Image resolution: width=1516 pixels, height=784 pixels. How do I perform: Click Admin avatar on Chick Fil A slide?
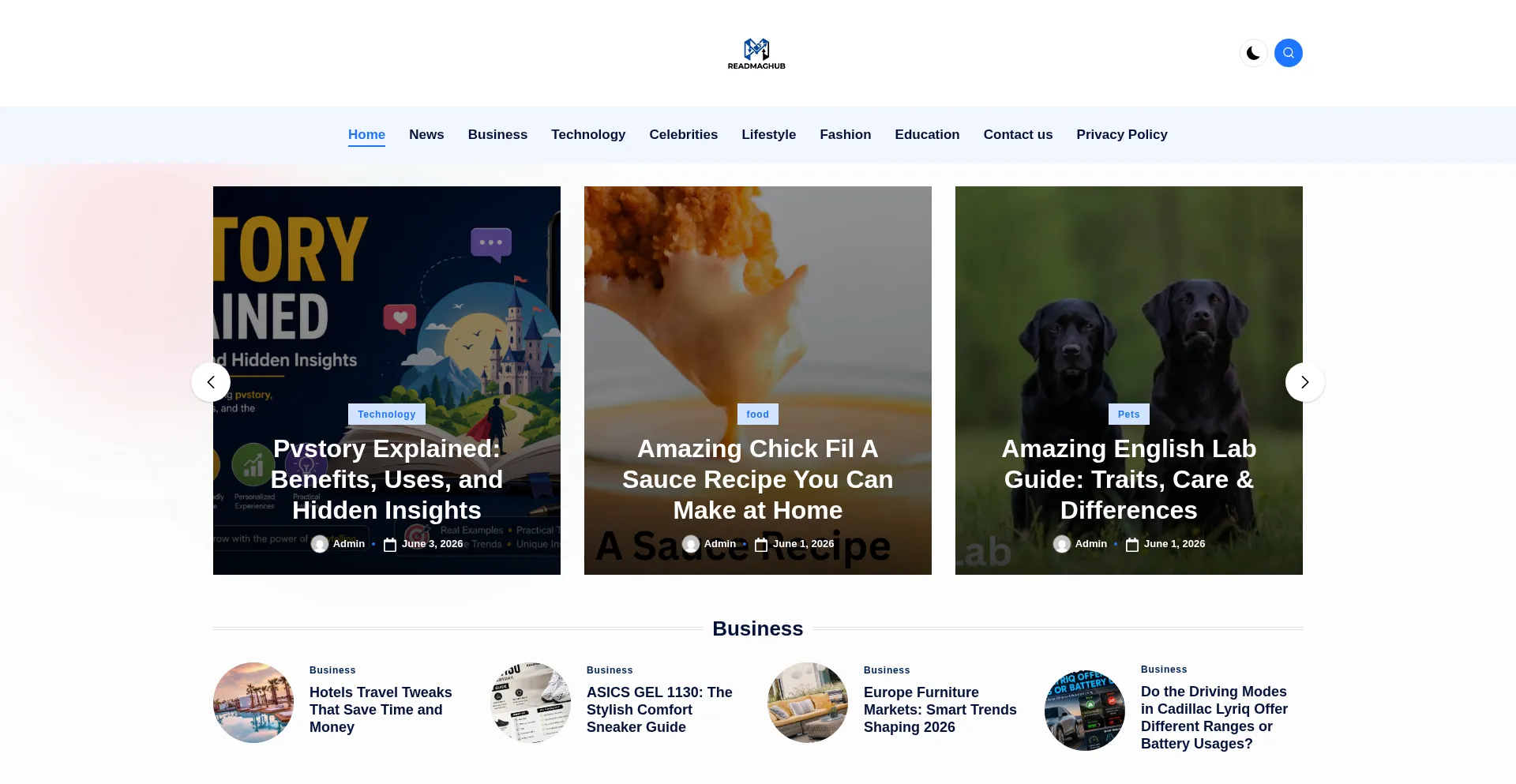[x=691, y=544]
